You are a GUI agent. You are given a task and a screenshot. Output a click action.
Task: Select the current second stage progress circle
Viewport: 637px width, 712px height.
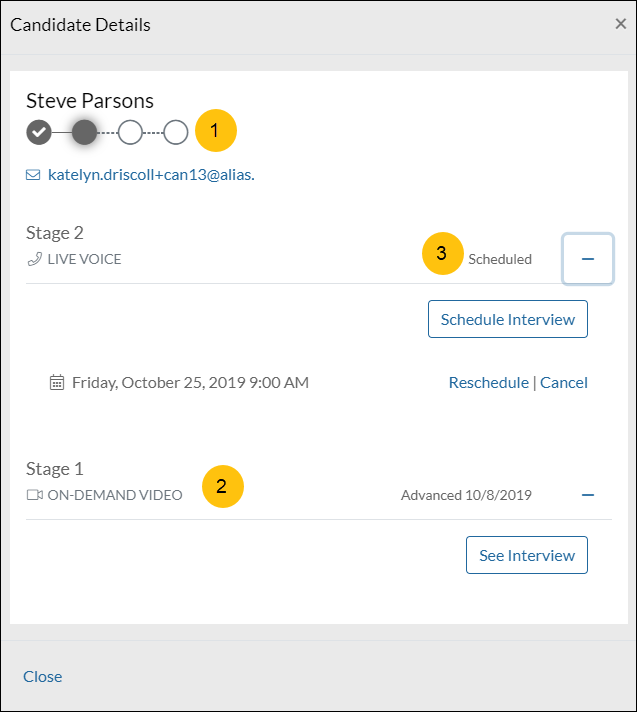coord(85,131)
